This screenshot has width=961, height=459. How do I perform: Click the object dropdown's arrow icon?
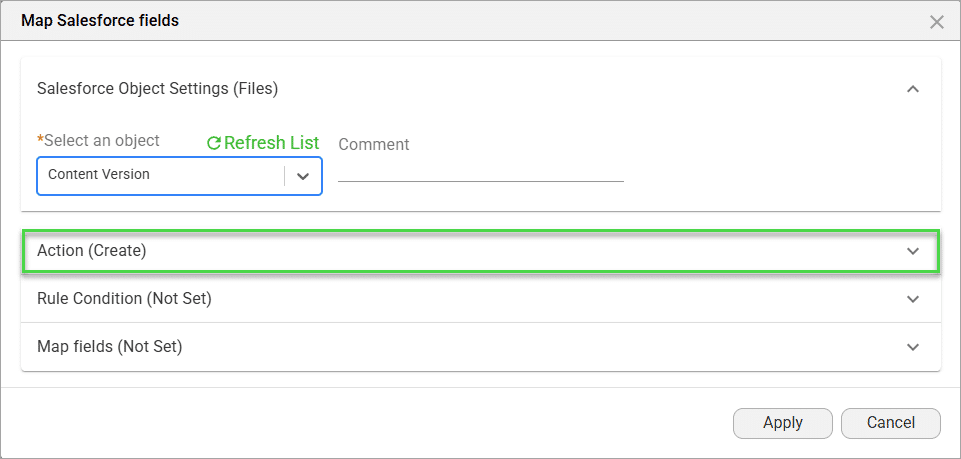tap(303, 175)
